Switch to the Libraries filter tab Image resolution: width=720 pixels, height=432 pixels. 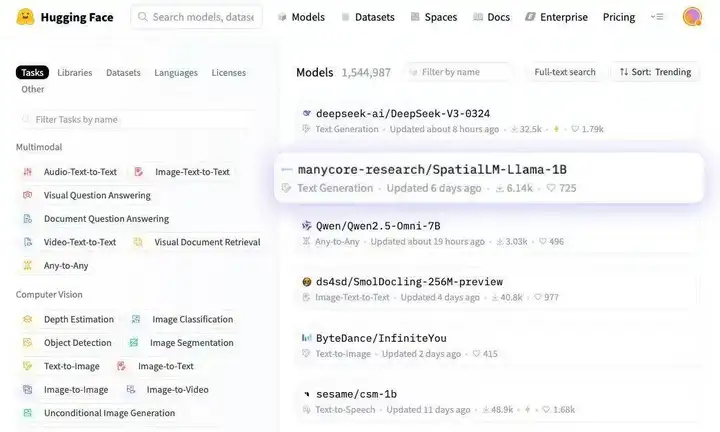coord(75,73)
